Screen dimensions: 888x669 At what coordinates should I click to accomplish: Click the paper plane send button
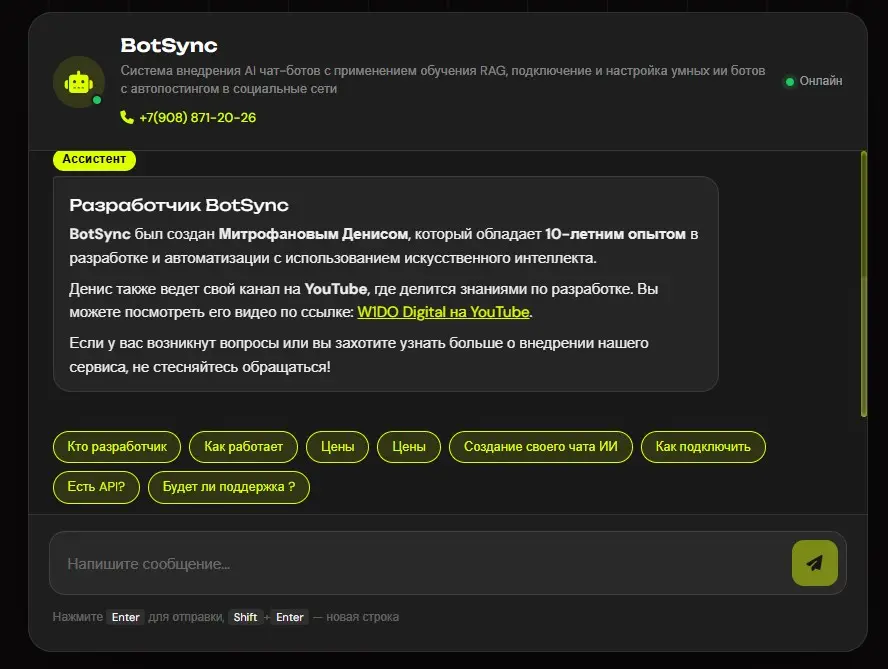pos(814,563)
